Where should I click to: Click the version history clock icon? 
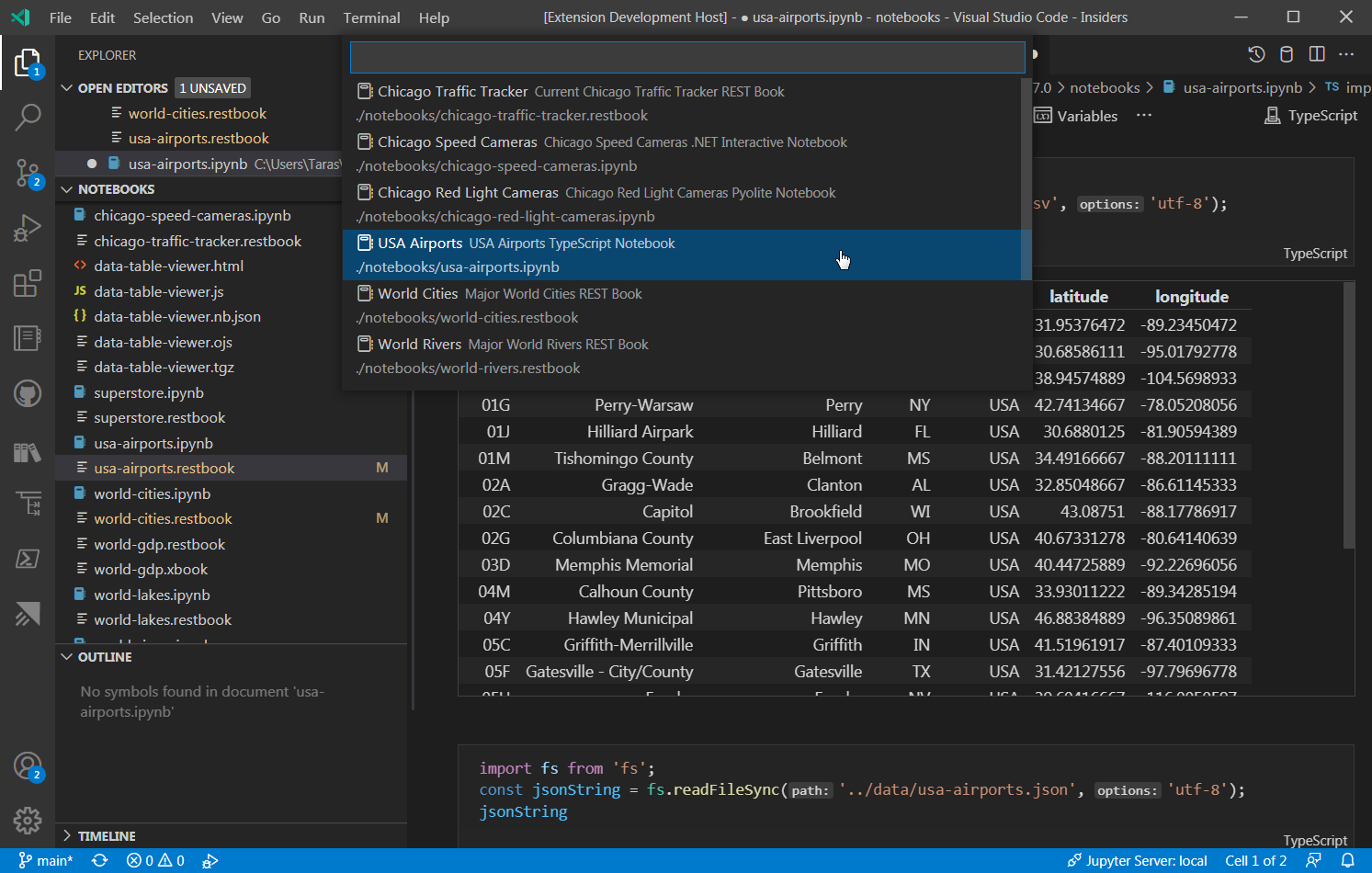(1256, 54)
